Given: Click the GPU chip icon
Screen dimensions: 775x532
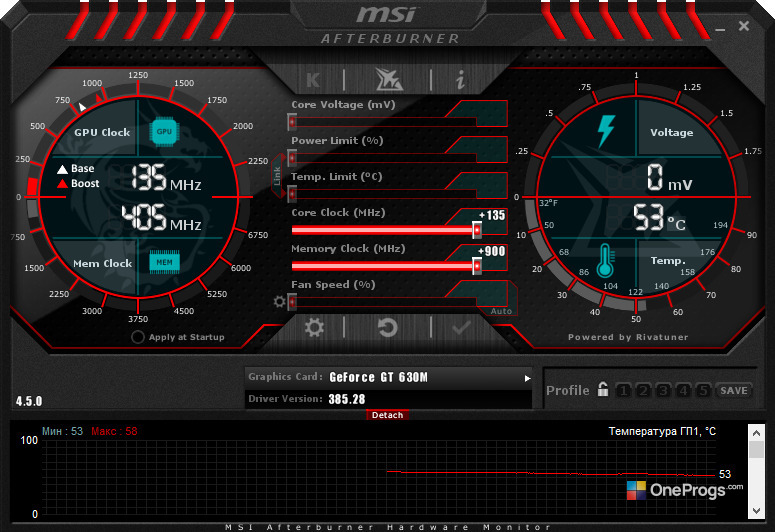Looking at the screenshot, I should (x=164, y=132).
